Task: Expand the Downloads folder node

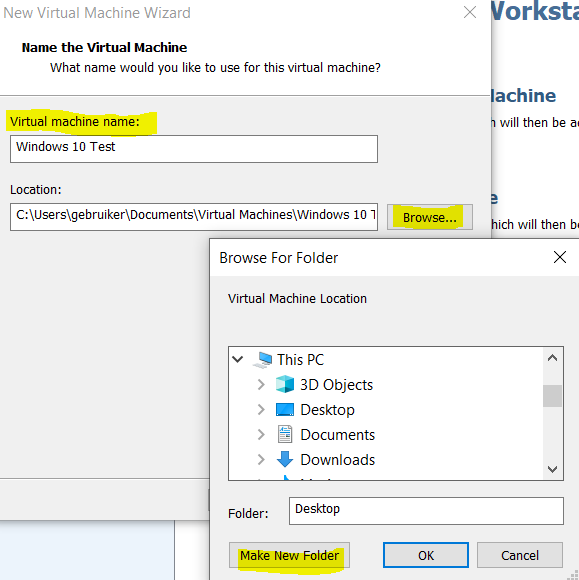Action: point(261,460)
